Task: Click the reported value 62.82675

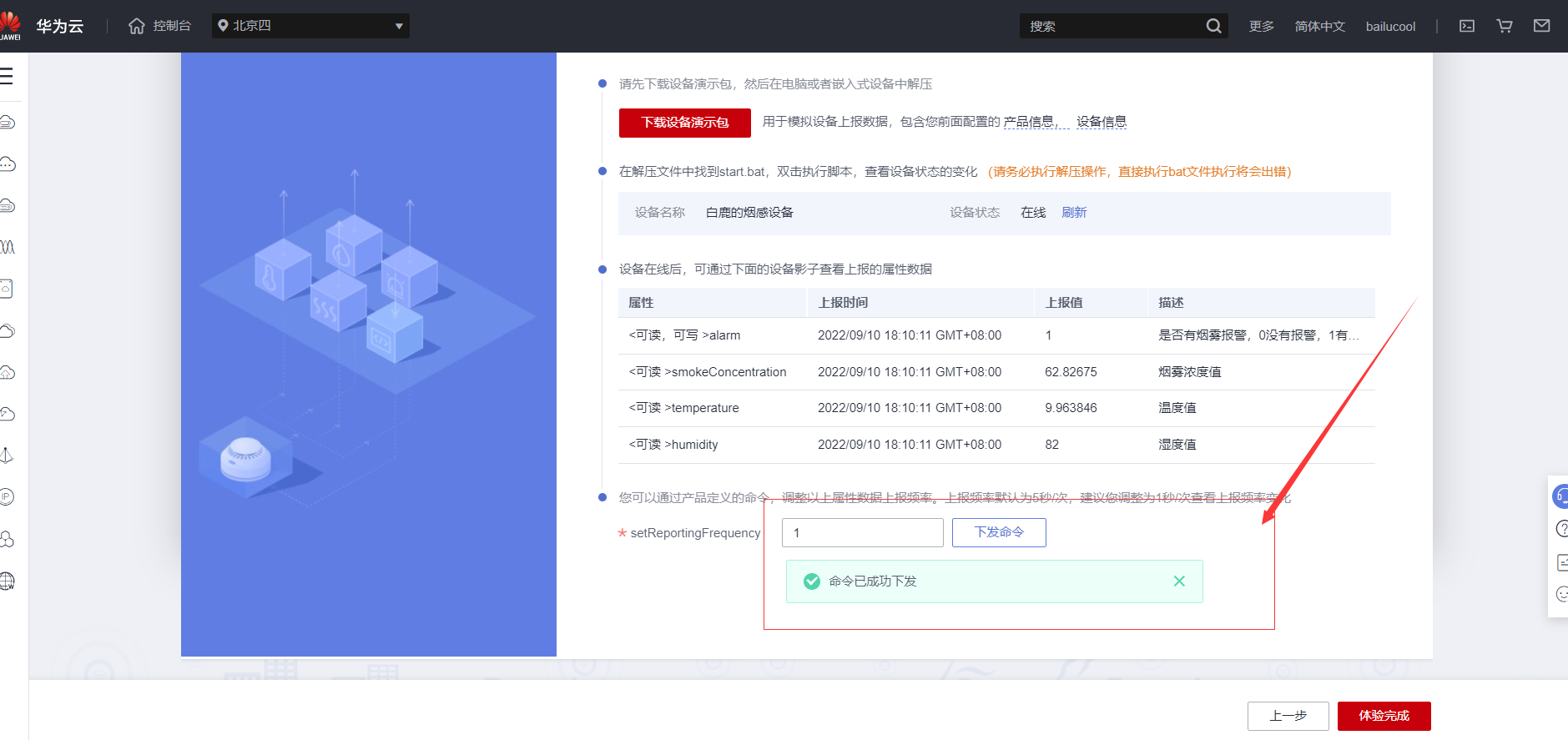Action: 1071,372
